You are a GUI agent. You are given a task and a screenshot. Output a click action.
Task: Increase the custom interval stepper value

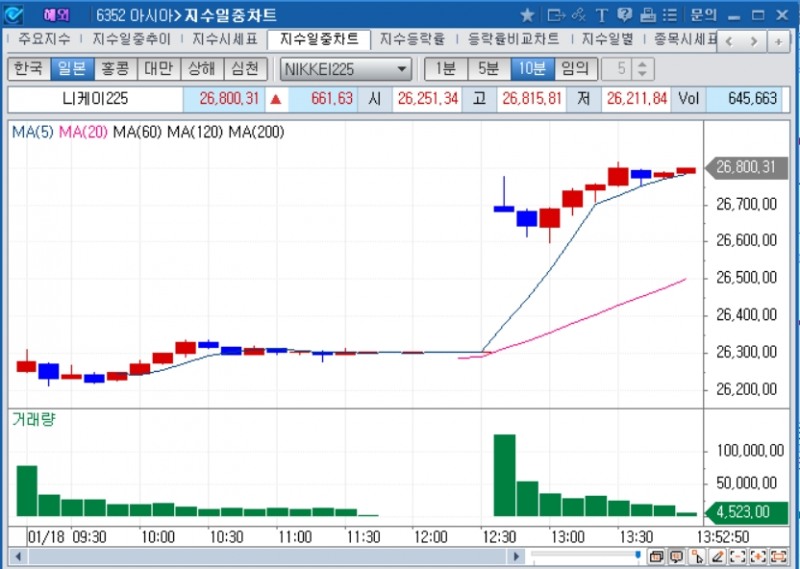click(x=643, y=64)
